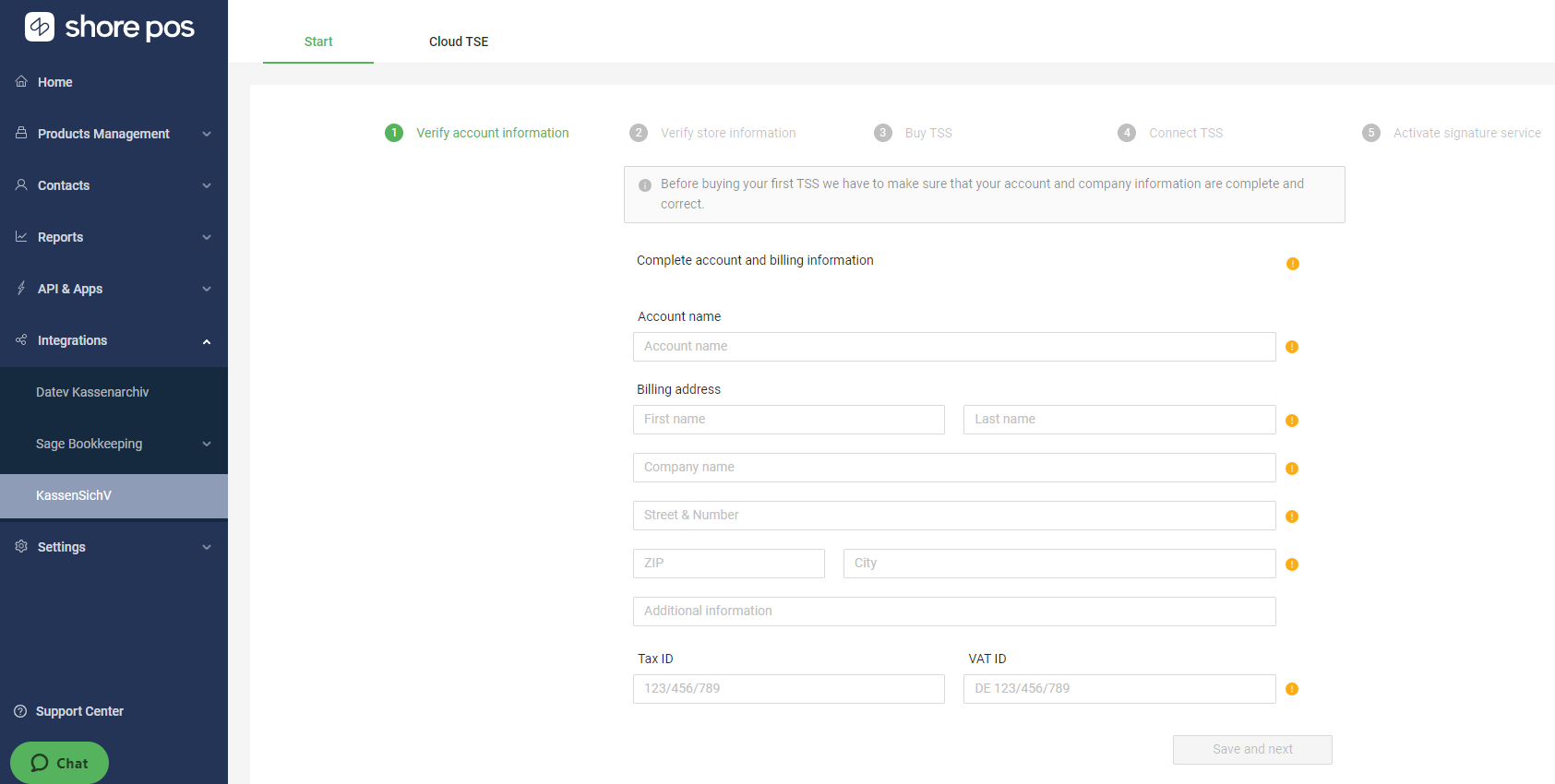Focus the Additional information input field
Viewport: 1555px width, 784px height.
click(954, 612)
